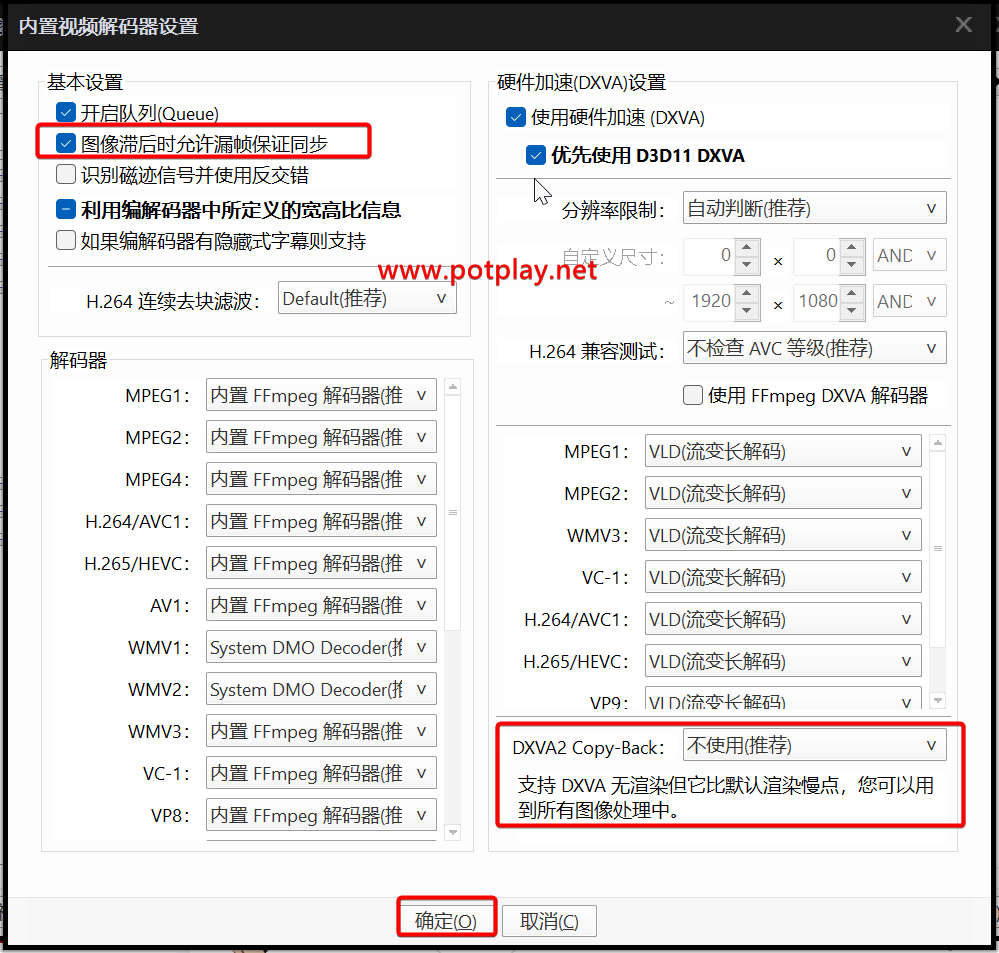This screenshot has height=953, width=999.
Task: Open H.264 连续去块滤波 dropdown
Action: (x=367, y=298)
